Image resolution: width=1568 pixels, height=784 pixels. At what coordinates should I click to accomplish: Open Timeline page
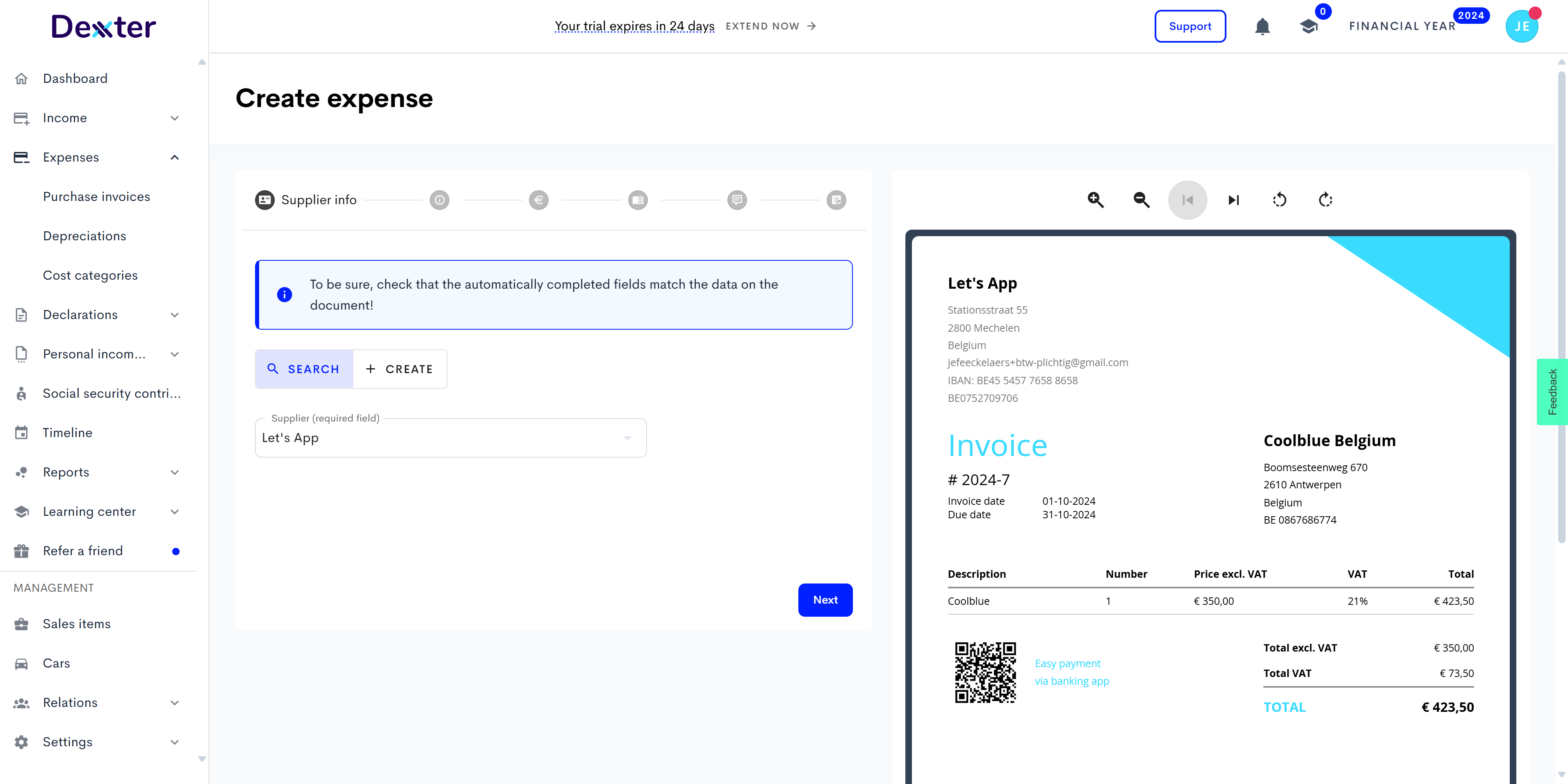point(68,433)
